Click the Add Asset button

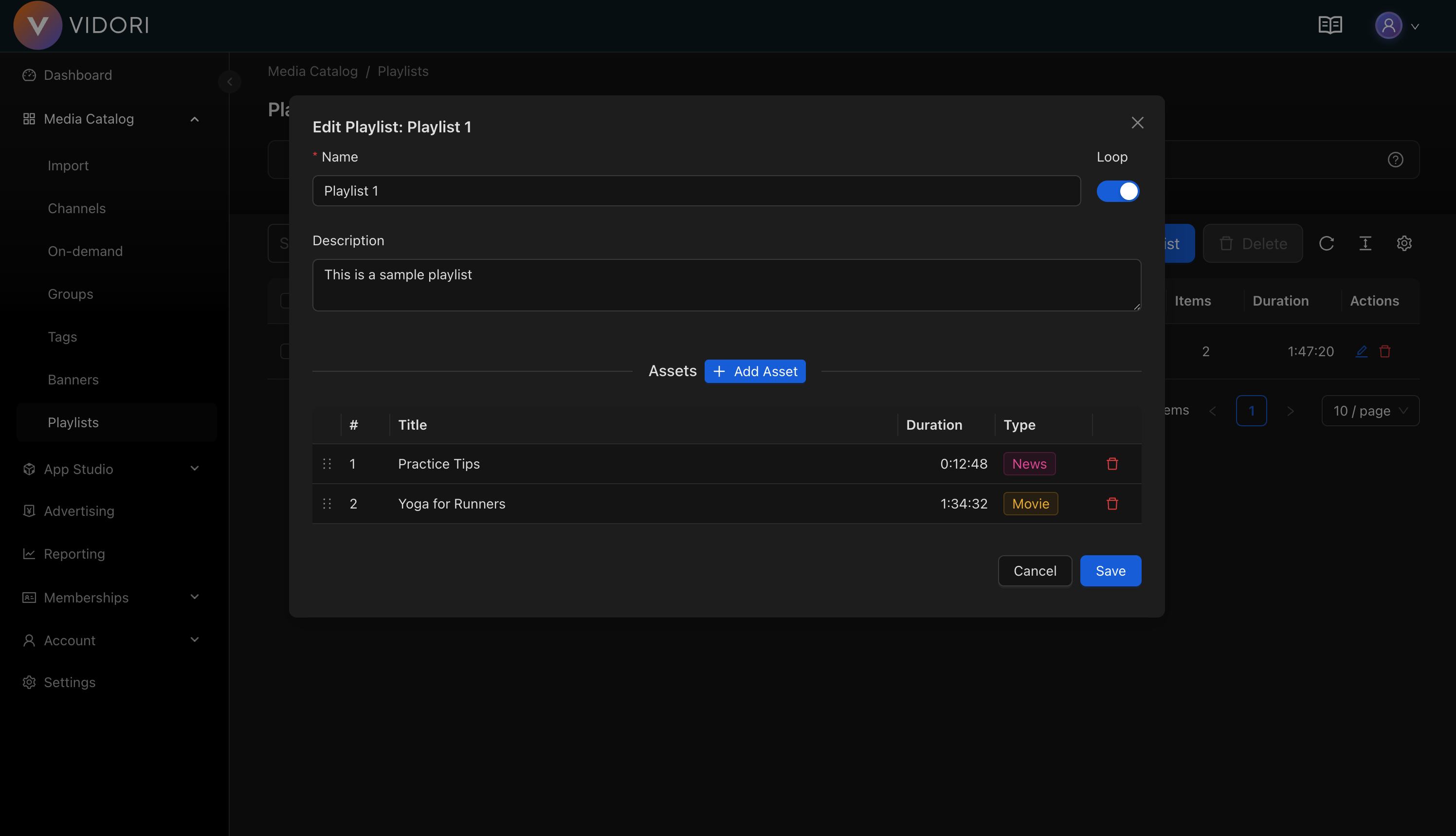pos(755,371)
